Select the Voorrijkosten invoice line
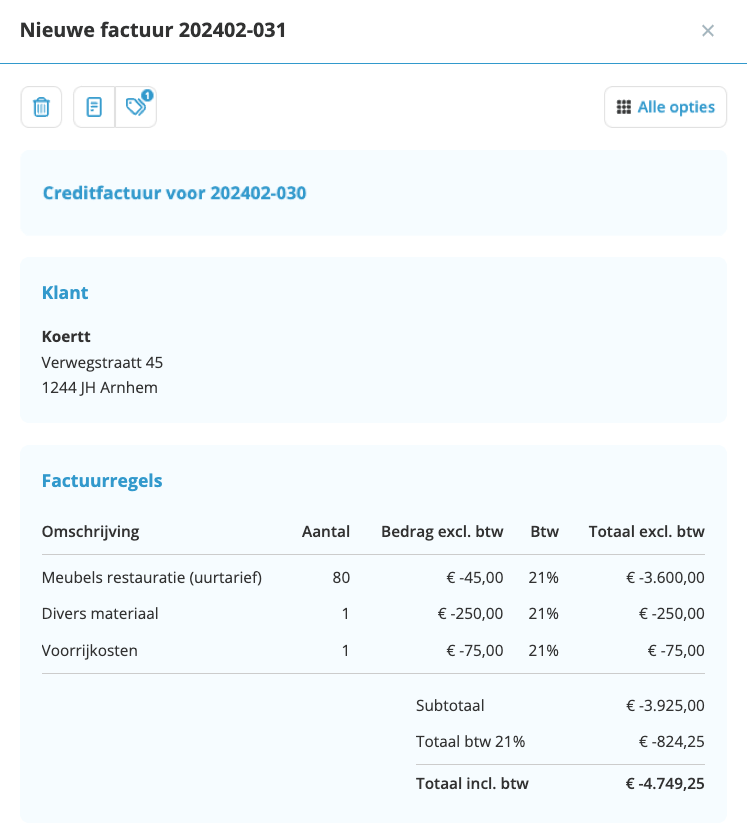Screen dimensions: 747x834 (373, 650)
